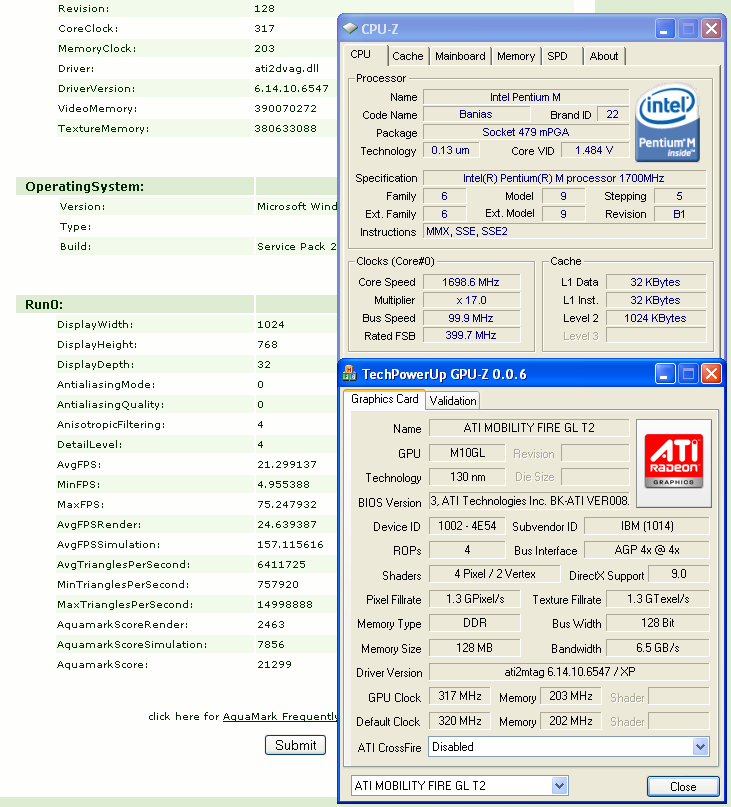Open the AquaMark Frequently asked link
Viewport: 731px width, 807px height.
click(280, 716)
